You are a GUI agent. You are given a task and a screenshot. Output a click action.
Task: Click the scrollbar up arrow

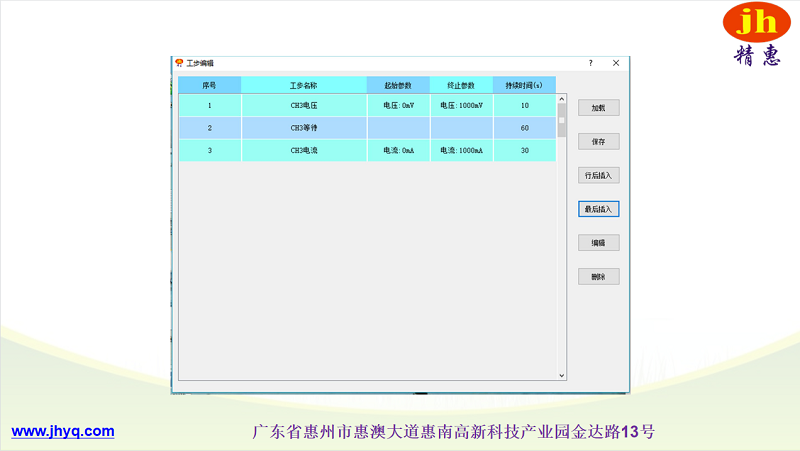[x=561, y=100]
